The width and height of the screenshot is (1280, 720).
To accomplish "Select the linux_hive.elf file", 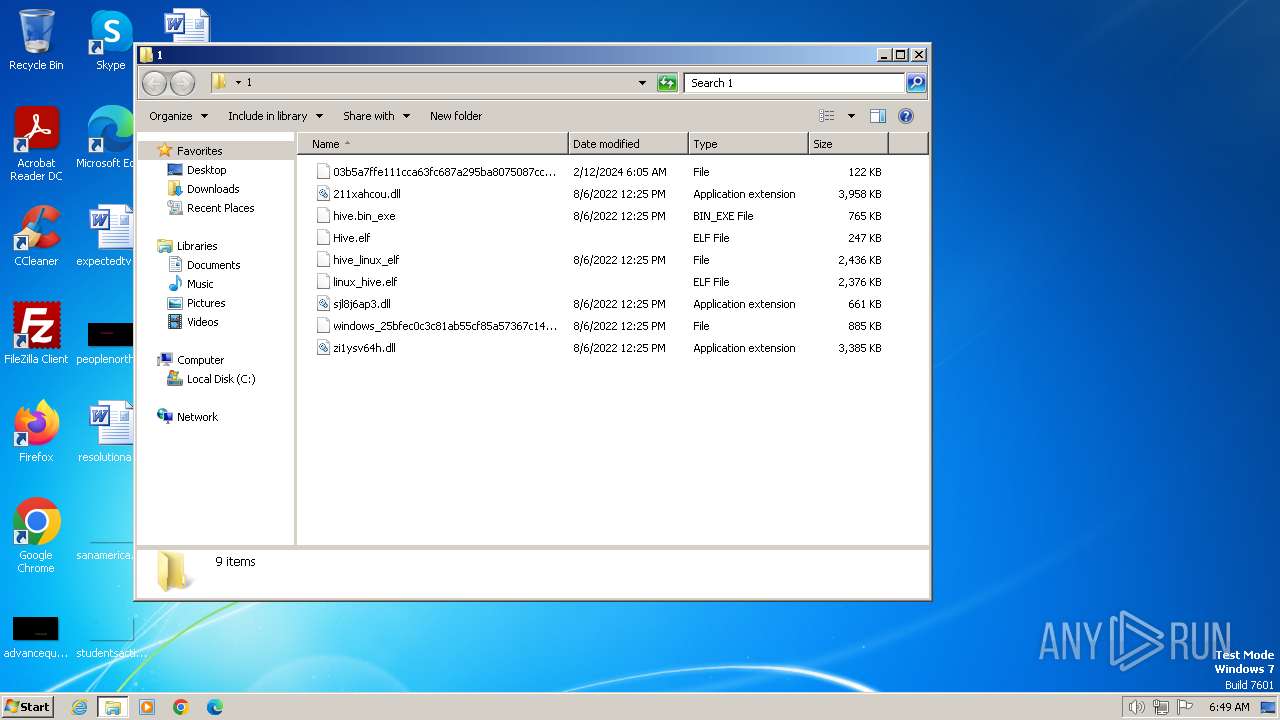I will click(365, 282).
